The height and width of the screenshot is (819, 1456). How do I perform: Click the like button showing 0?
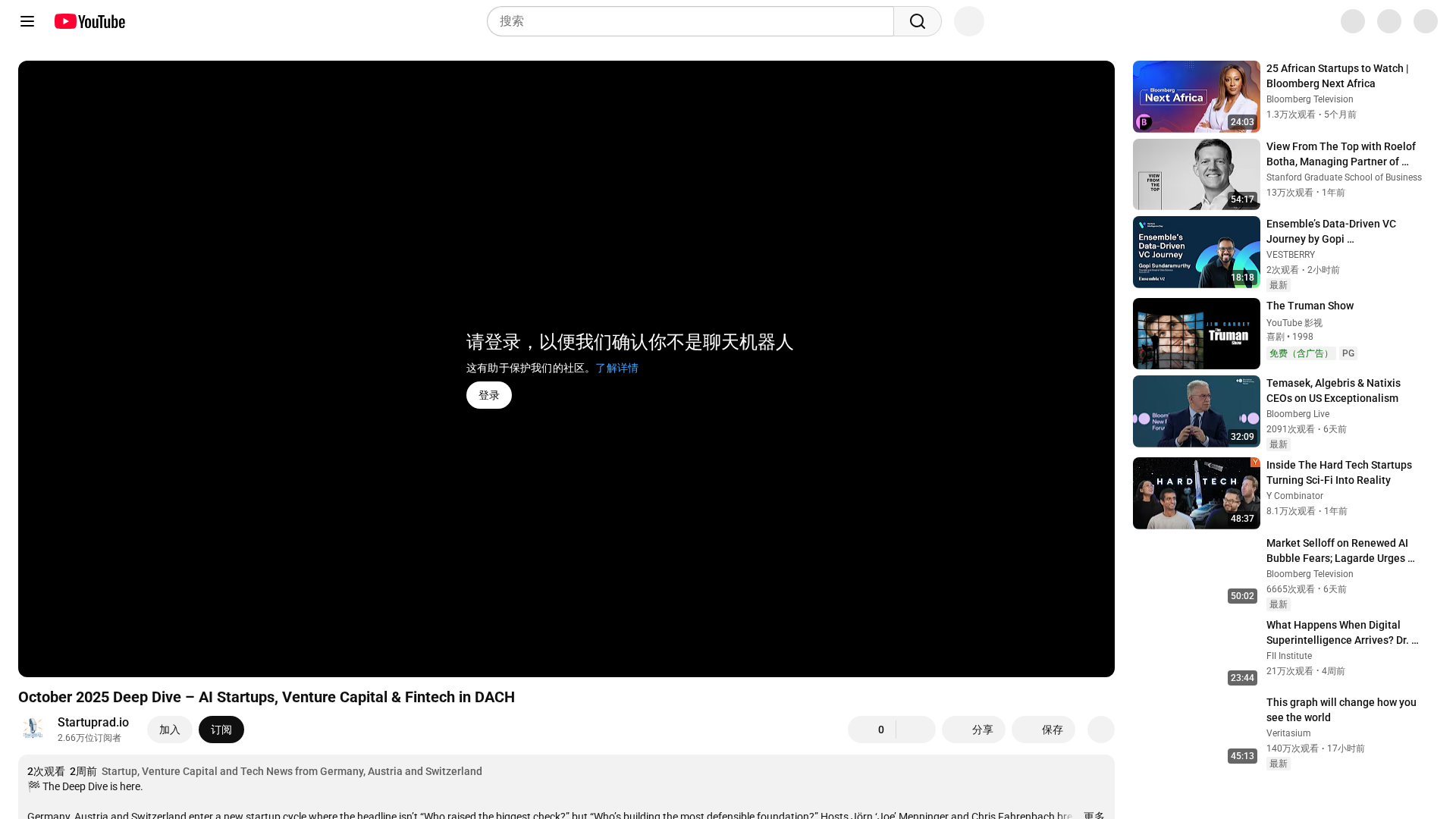(872, 730)
